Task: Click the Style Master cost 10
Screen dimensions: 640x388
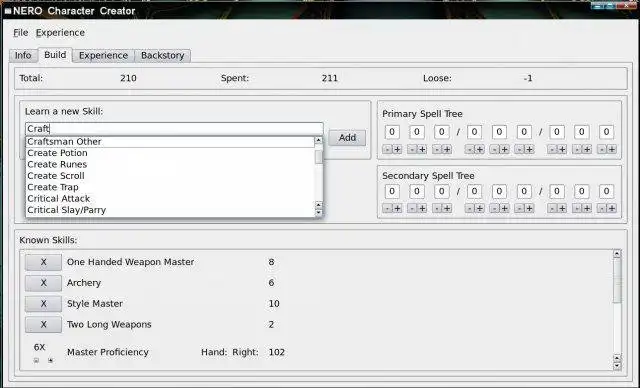Action: 274,304
